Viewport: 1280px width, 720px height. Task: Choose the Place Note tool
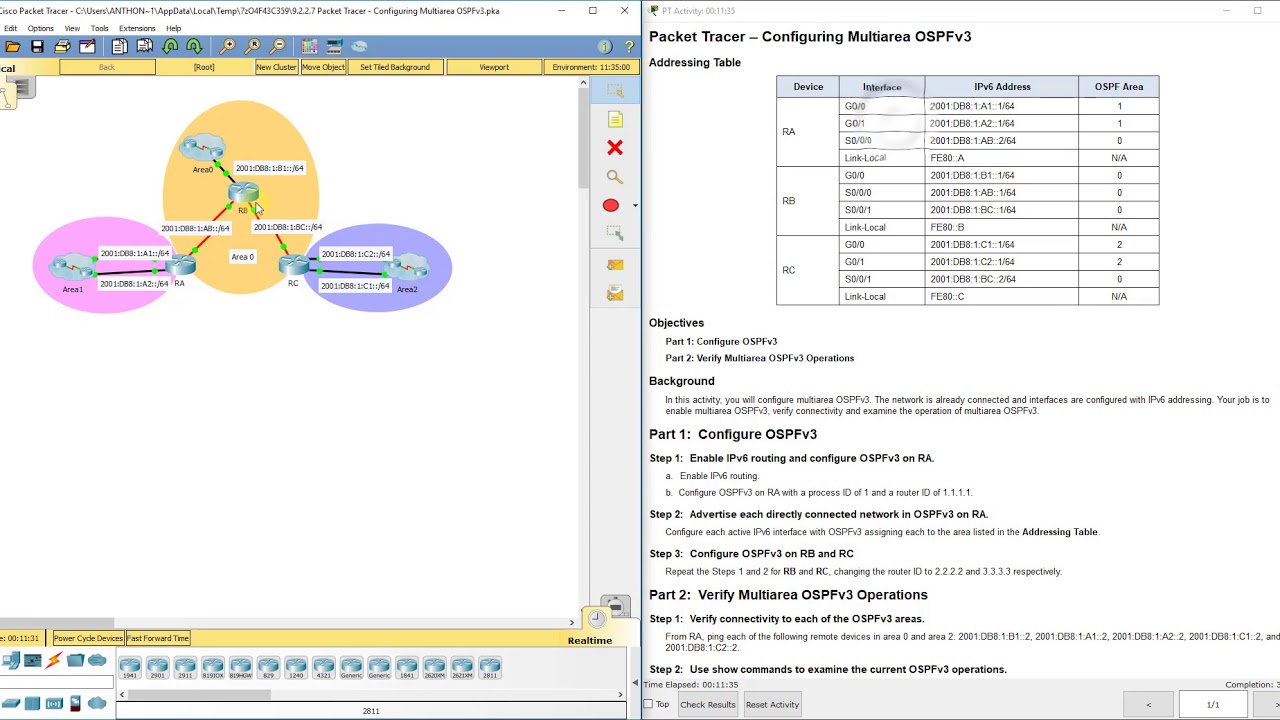(615, 120)
